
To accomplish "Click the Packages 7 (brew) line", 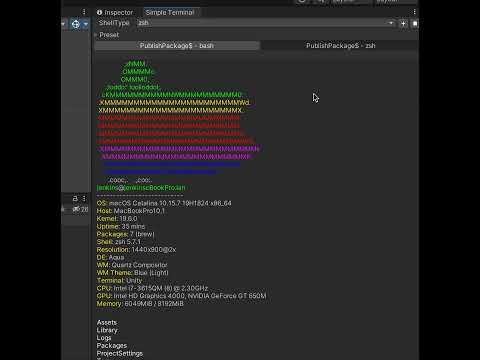I will click(x=125, y=234).
